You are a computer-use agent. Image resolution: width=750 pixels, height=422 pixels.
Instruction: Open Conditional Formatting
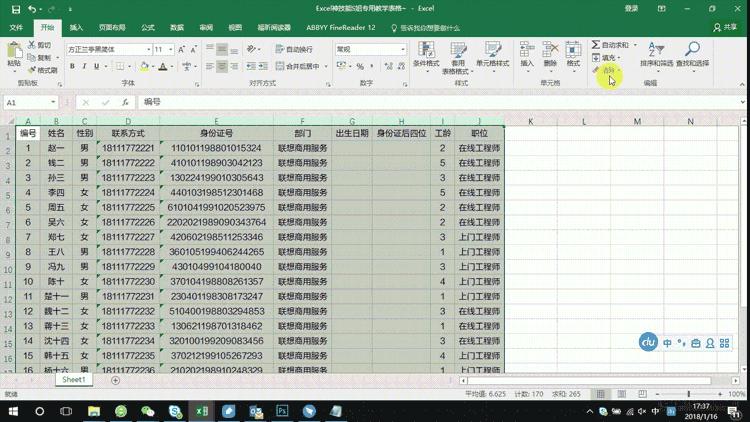pos(426,56)
